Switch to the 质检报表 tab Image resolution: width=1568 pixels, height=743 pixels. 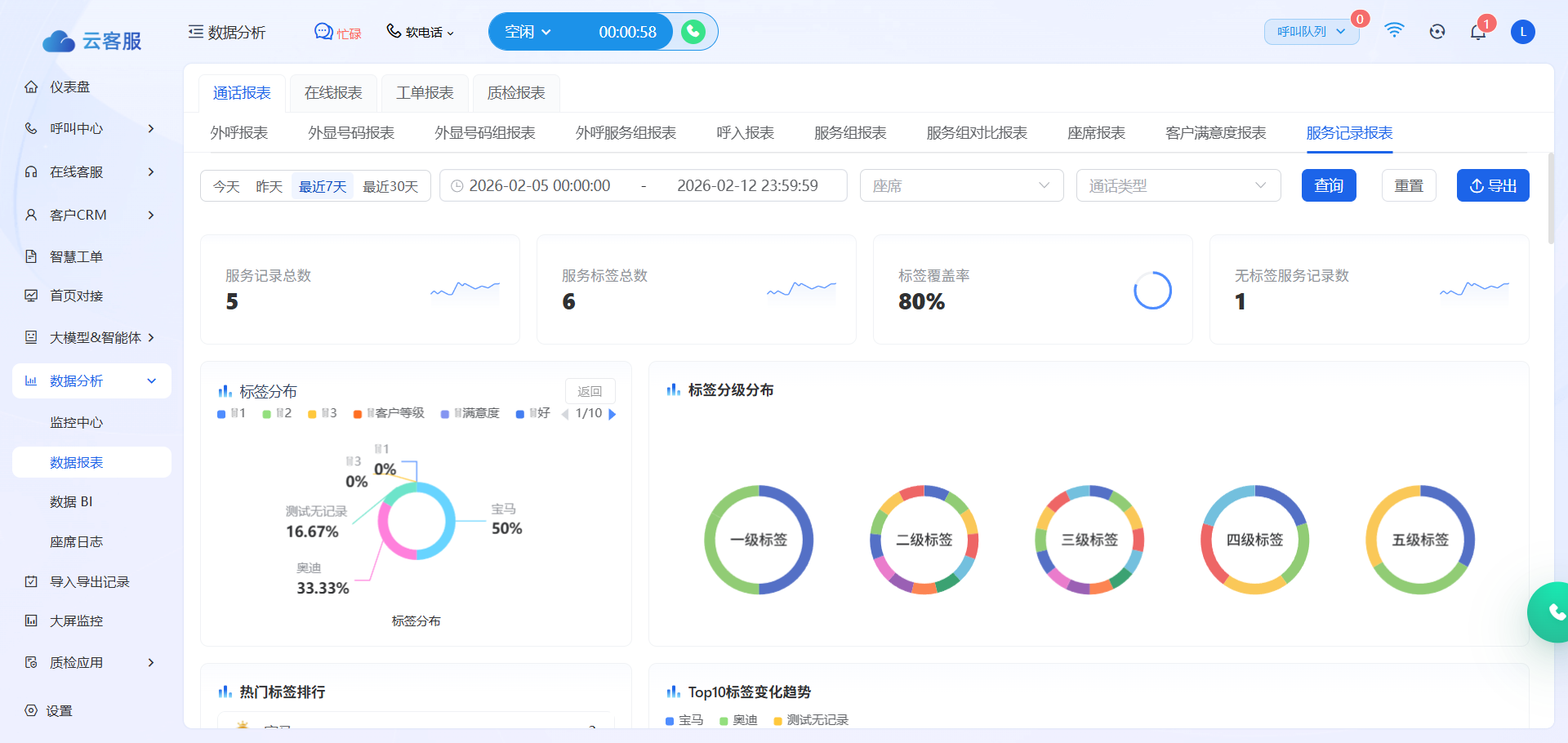tap(516, 93)
